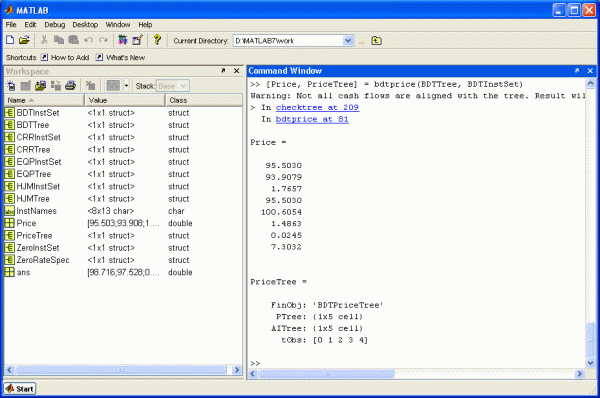The height and width of the screenshot is (398, 600).
Task: Select the HJMTree variable
Action: 123,199
